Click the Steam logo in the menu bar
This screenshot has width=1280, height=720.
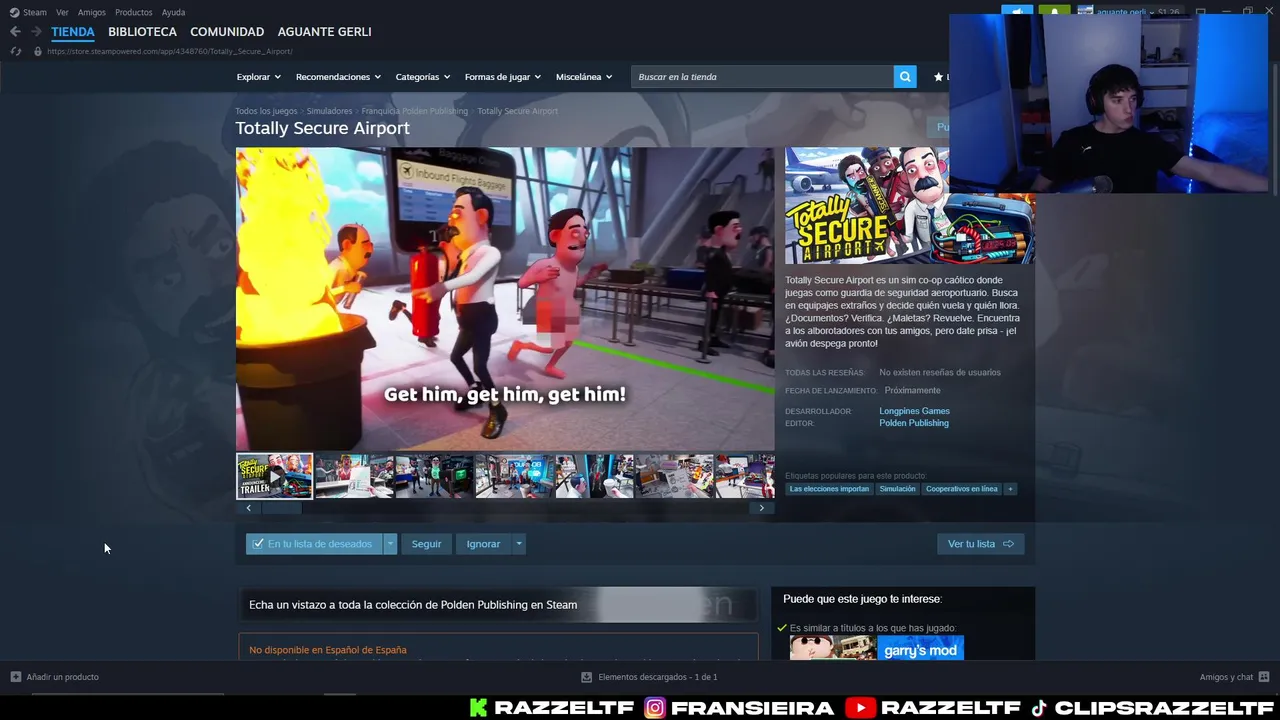14,12
